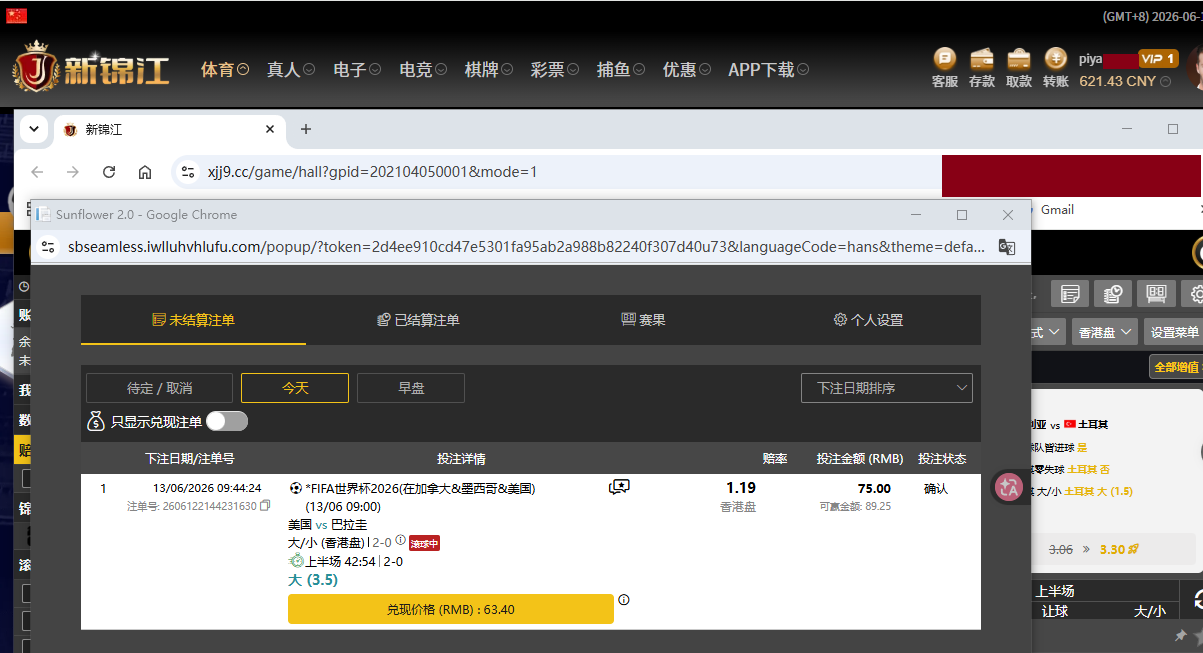The image size is (1203, 653).
Task: Open the Gmail bookmark
Action: 1057,210
